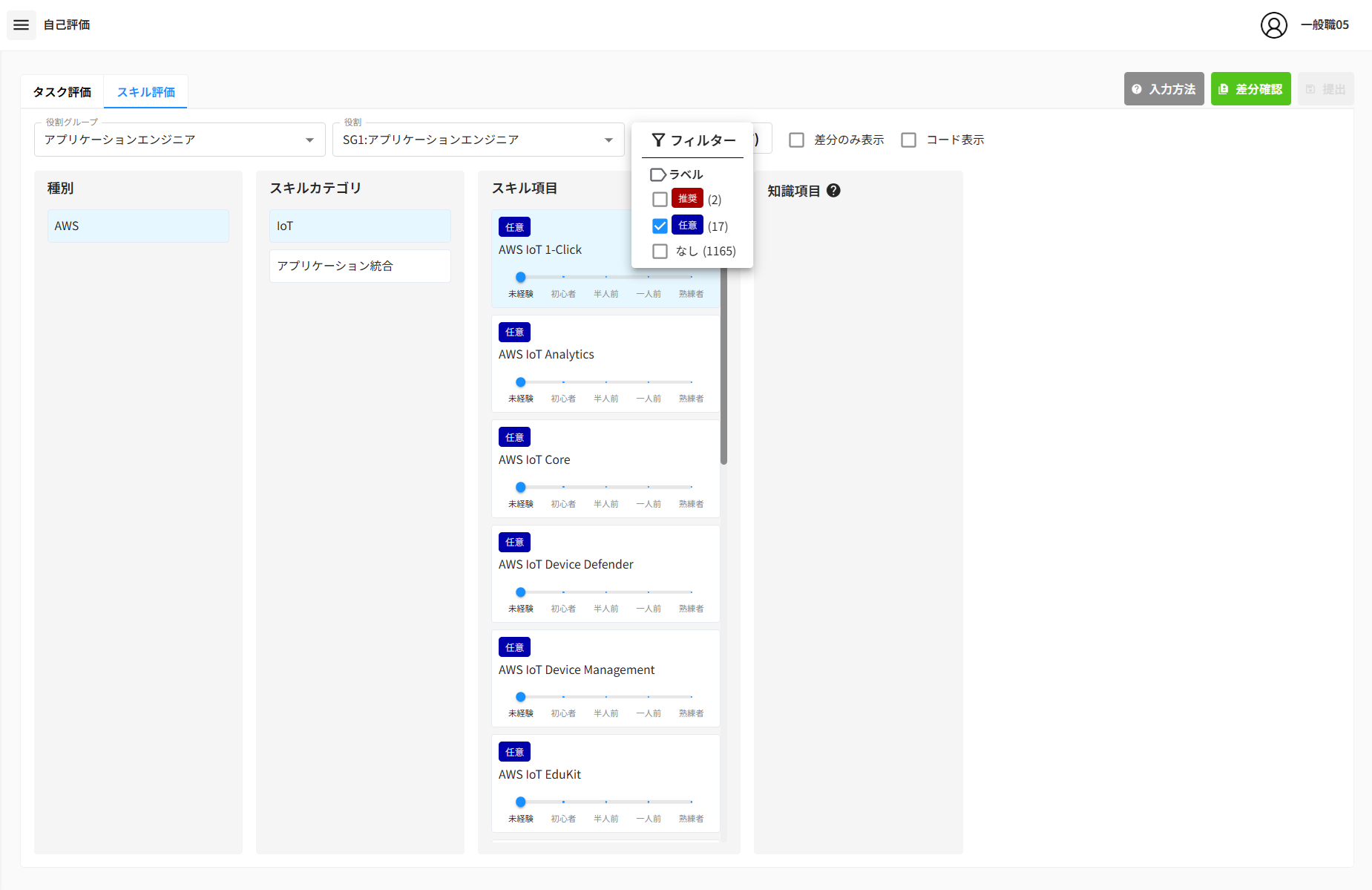This screenshot has width=1372, height=890.
Task: Select アプリケーション統合 skill category
Action: coord(360,266)
